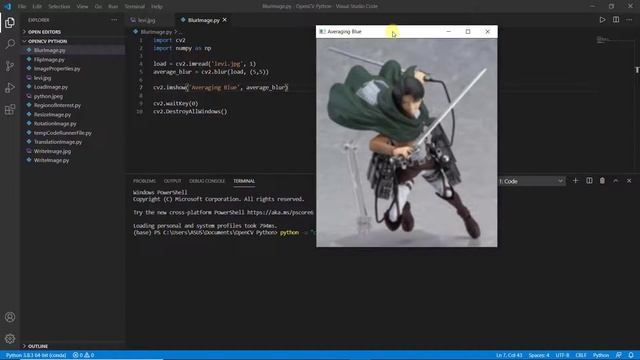Open FlipImage.py in the file tree

(x=49, y=60)
